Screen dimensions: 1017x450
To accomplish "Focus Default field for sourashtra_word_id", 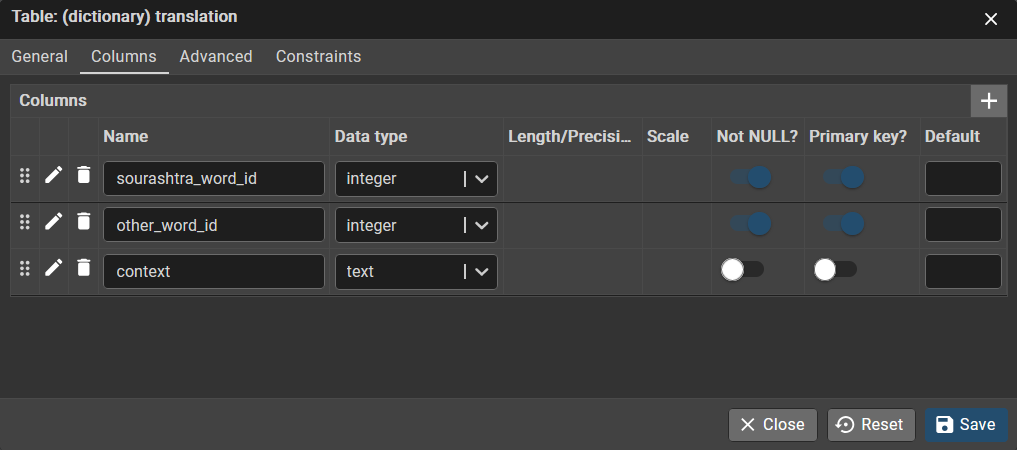I will coord(963,179).
